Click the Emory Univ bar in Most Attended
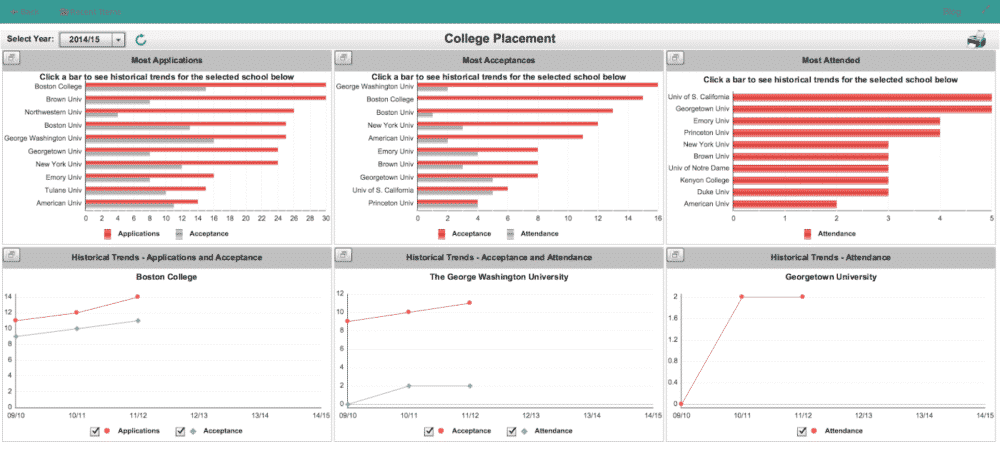 point(836,122)
